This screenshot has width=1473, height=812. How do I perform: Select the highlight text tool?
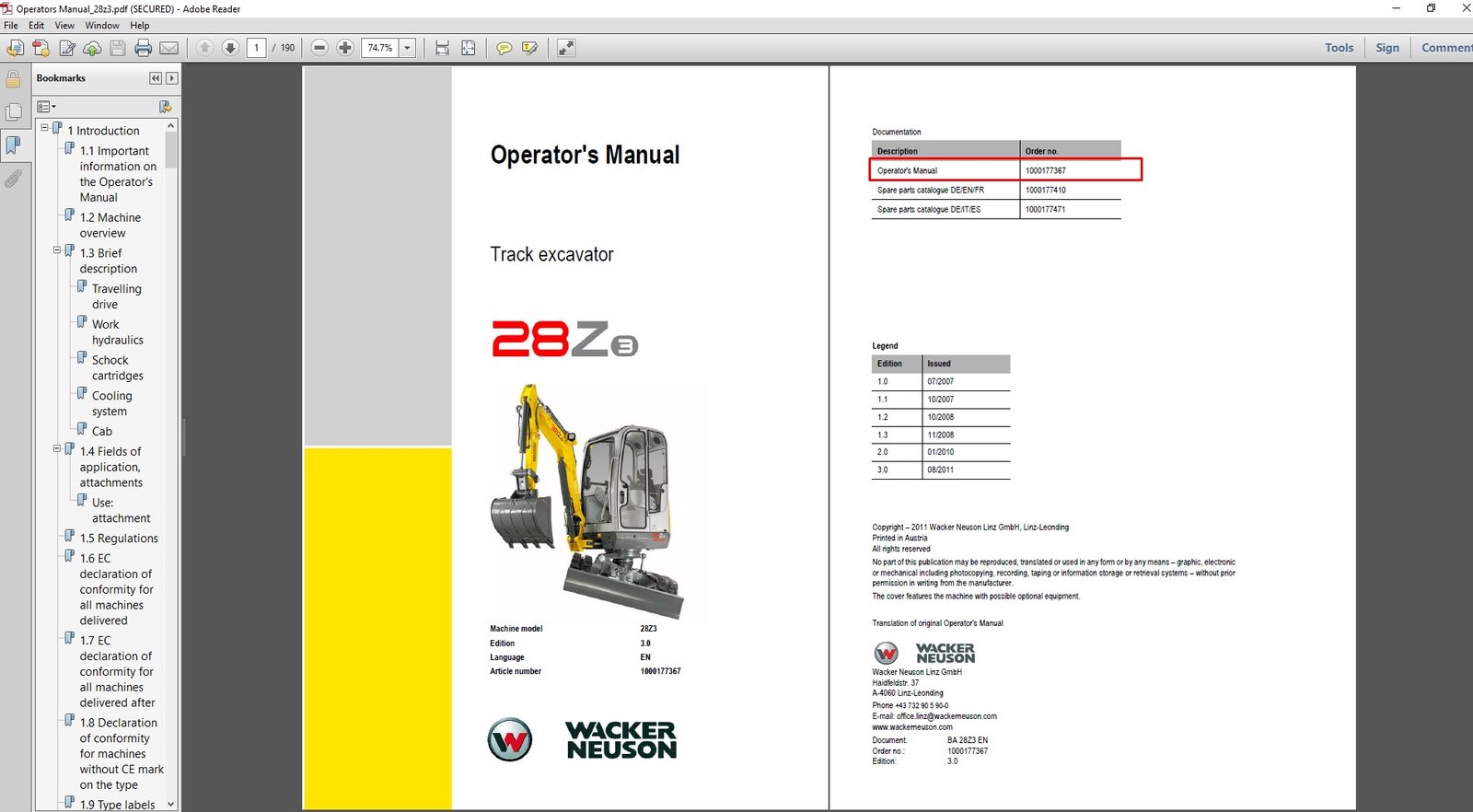tap(529, 48)
